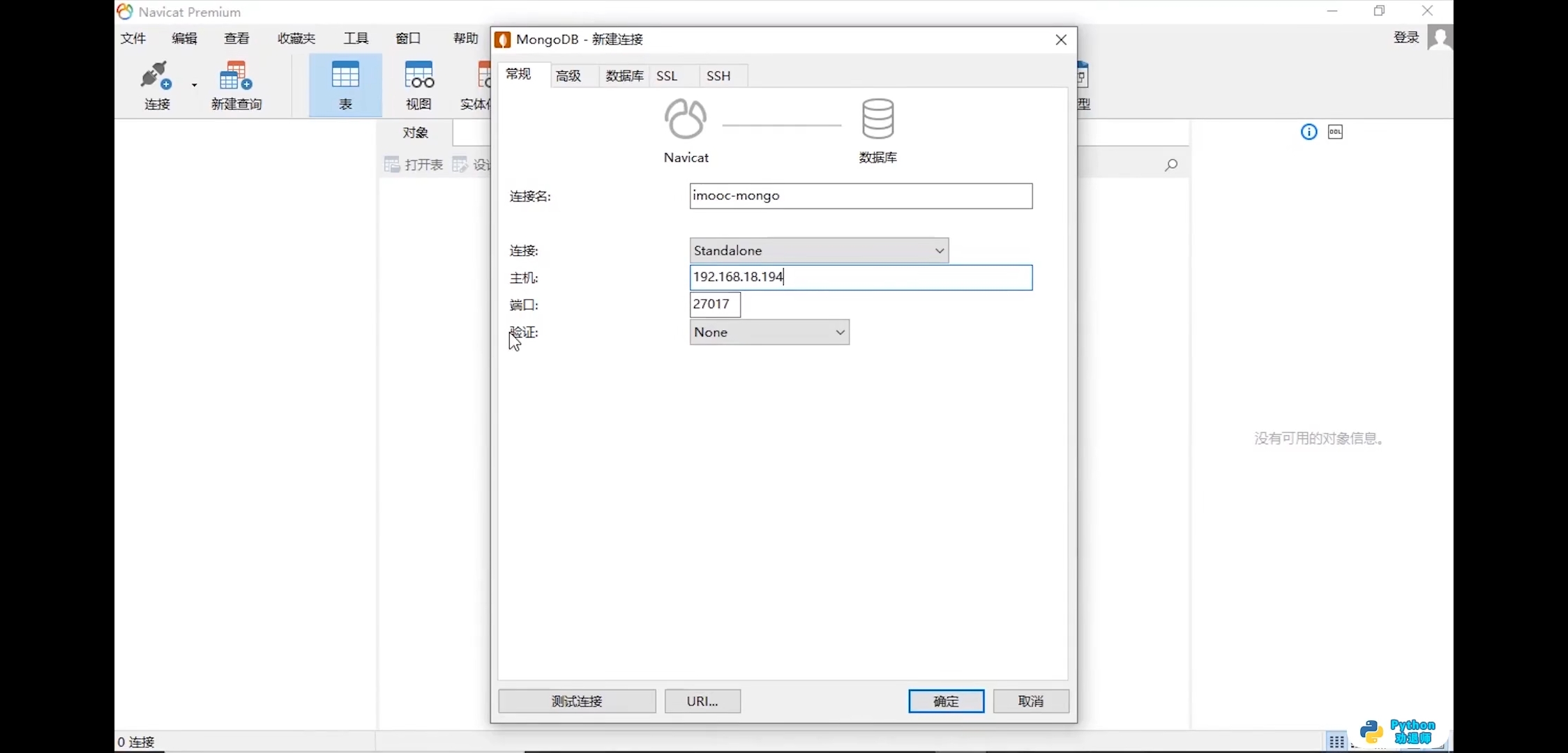1568x753 pixels.
Task: Switch to the SSH tab
Action: pyautogui.click(x=718, y=76)
